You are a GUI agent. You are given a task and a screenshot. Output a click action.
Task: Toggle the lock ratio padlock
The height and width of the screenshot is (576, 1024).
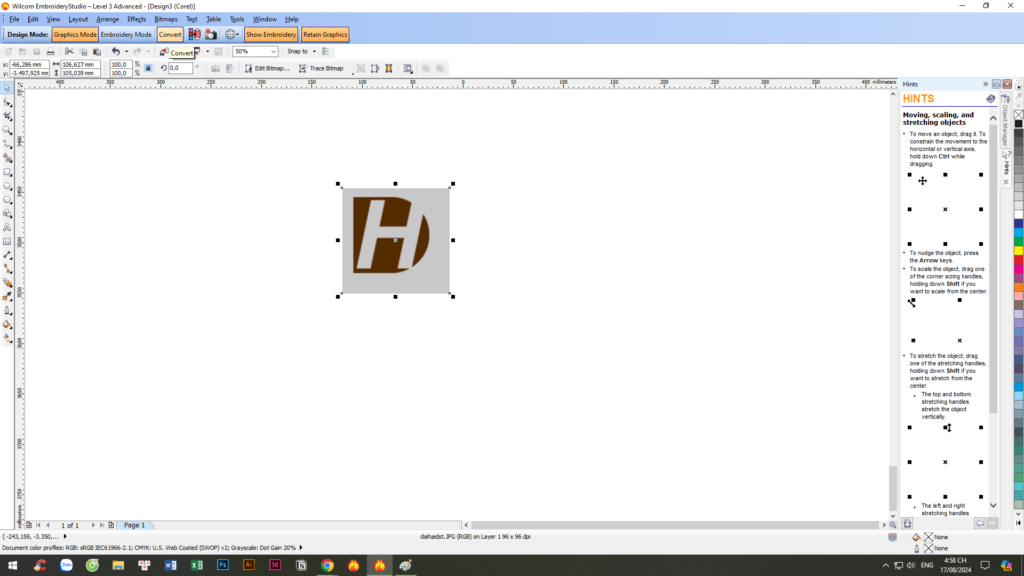[x=148, y=69]
